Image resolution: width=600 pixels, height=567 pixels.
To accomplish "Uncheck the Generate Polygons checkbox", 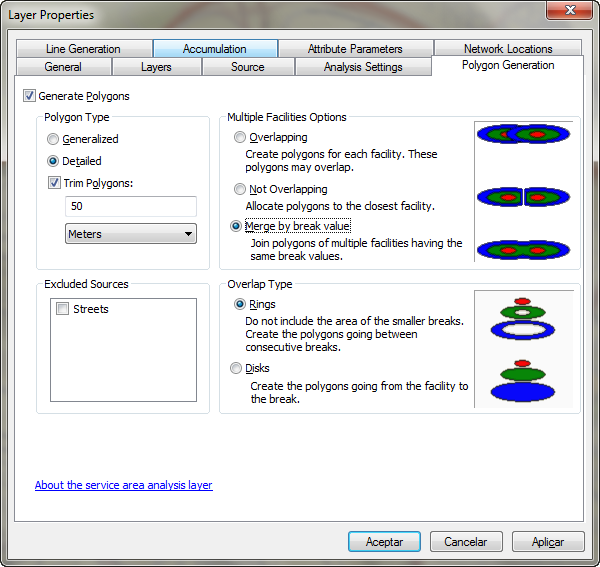I will pyautogui.click(x=28, y=96).
